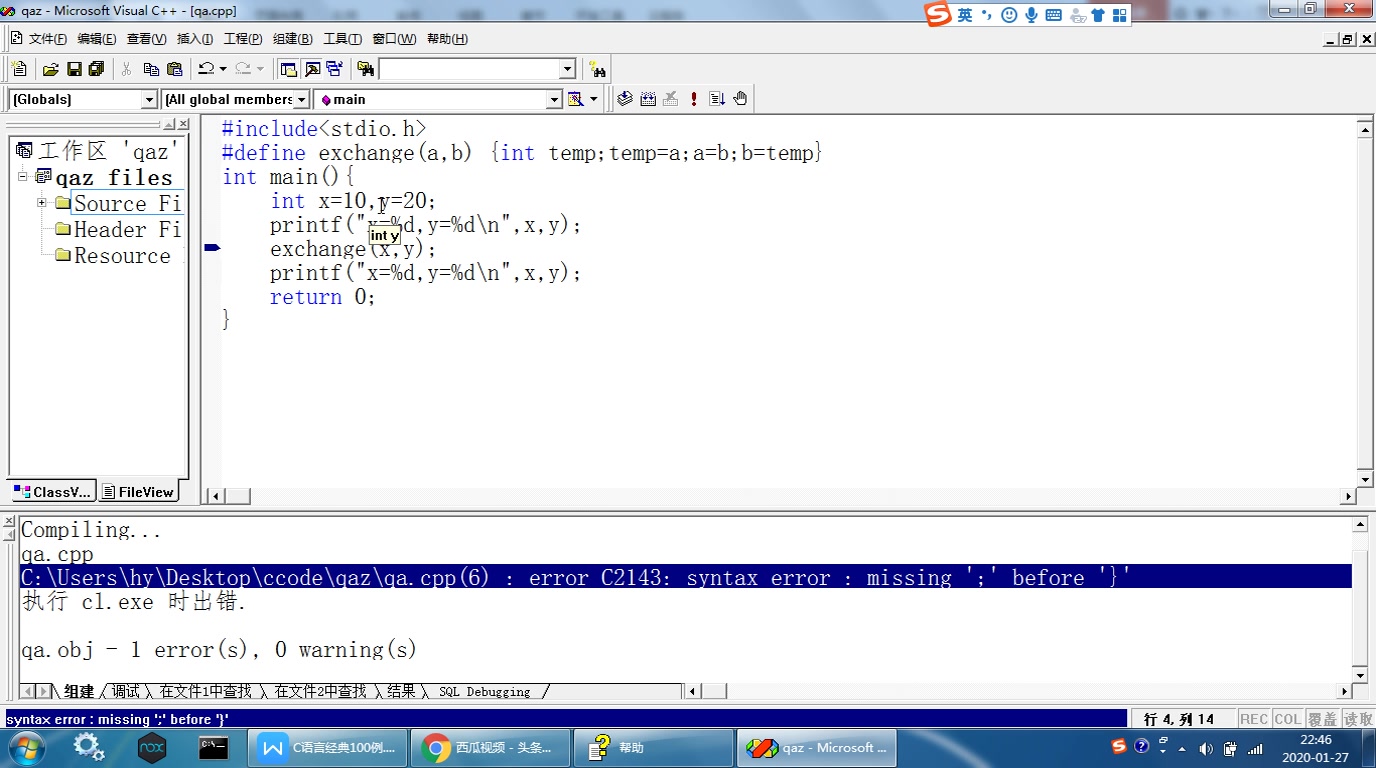This screenshot has width=1376, height=768.
Task: Open the 帮助(H) menu
Action: click(447, 39)
